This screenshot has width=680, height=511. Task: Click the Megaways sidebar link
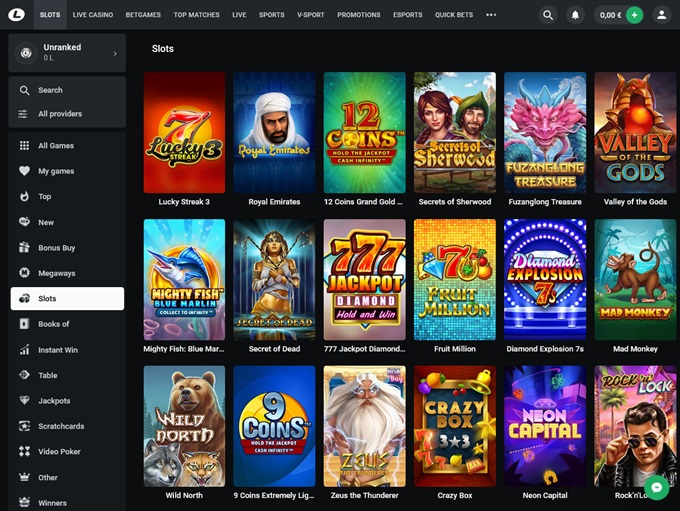pyautogui.click(x=56, y=273)
